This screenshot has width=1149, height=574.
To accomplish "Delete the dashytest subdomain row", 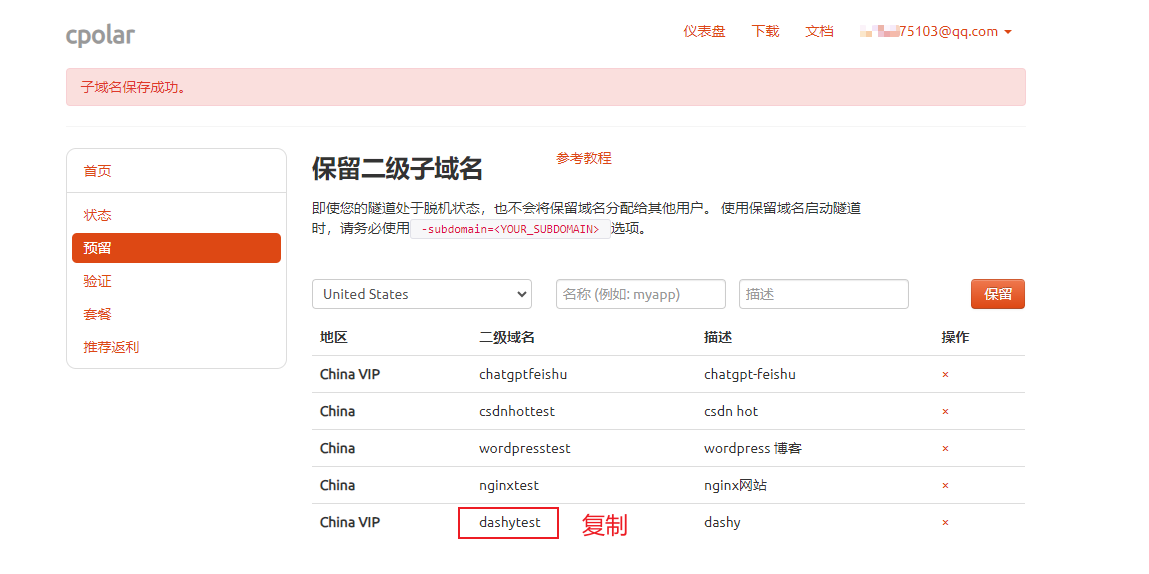I will [945, 523].
